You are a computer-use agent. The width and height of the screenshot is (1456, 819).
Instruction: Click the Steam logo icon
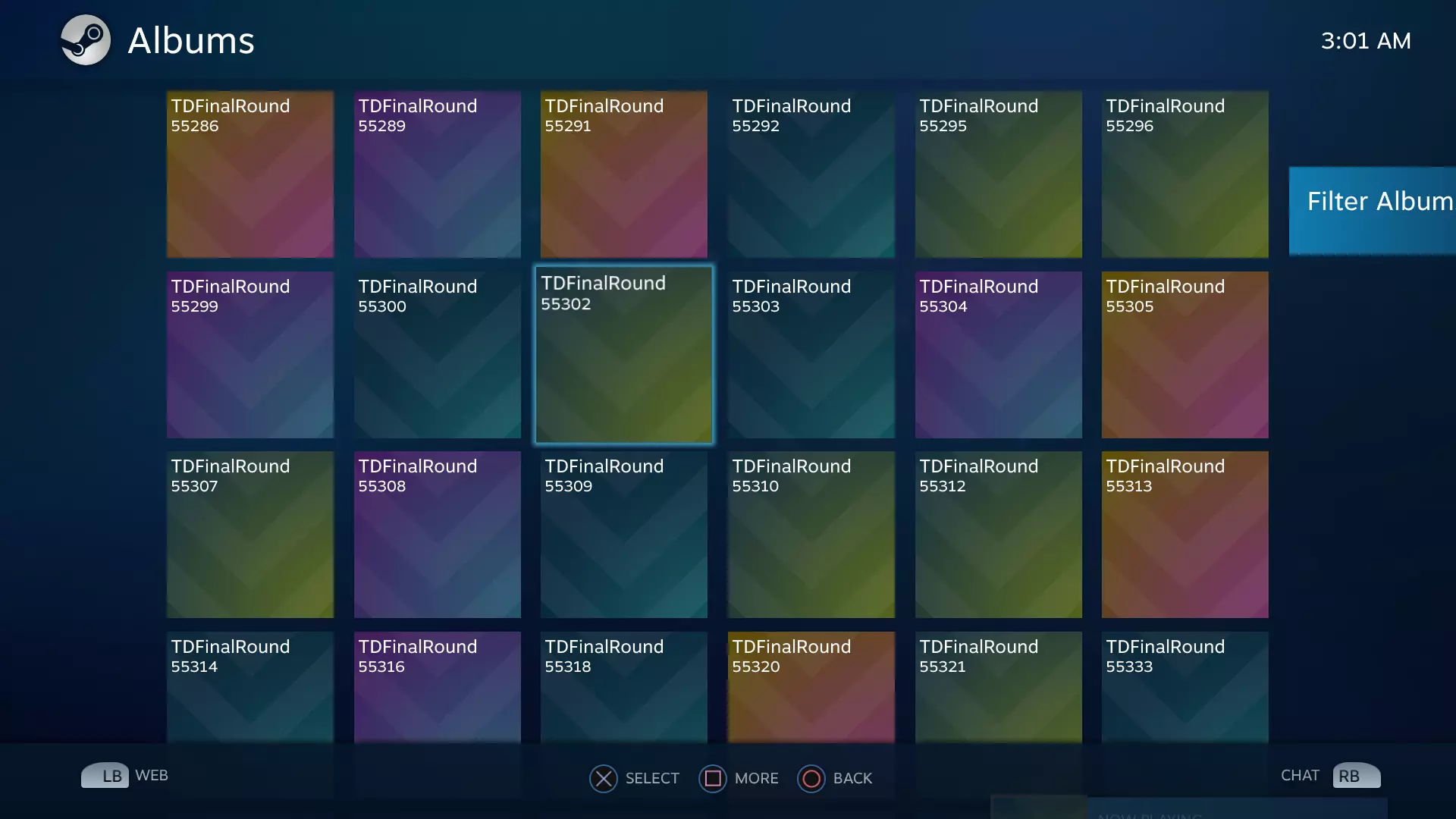[86, 40]
